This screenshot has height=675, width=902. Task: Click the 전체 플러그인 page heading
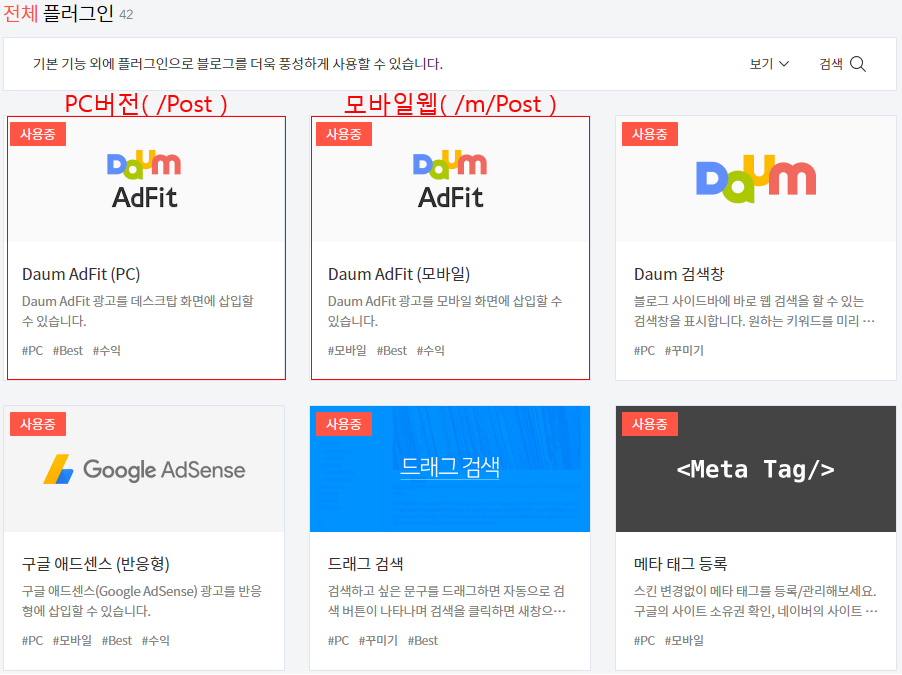59,13
